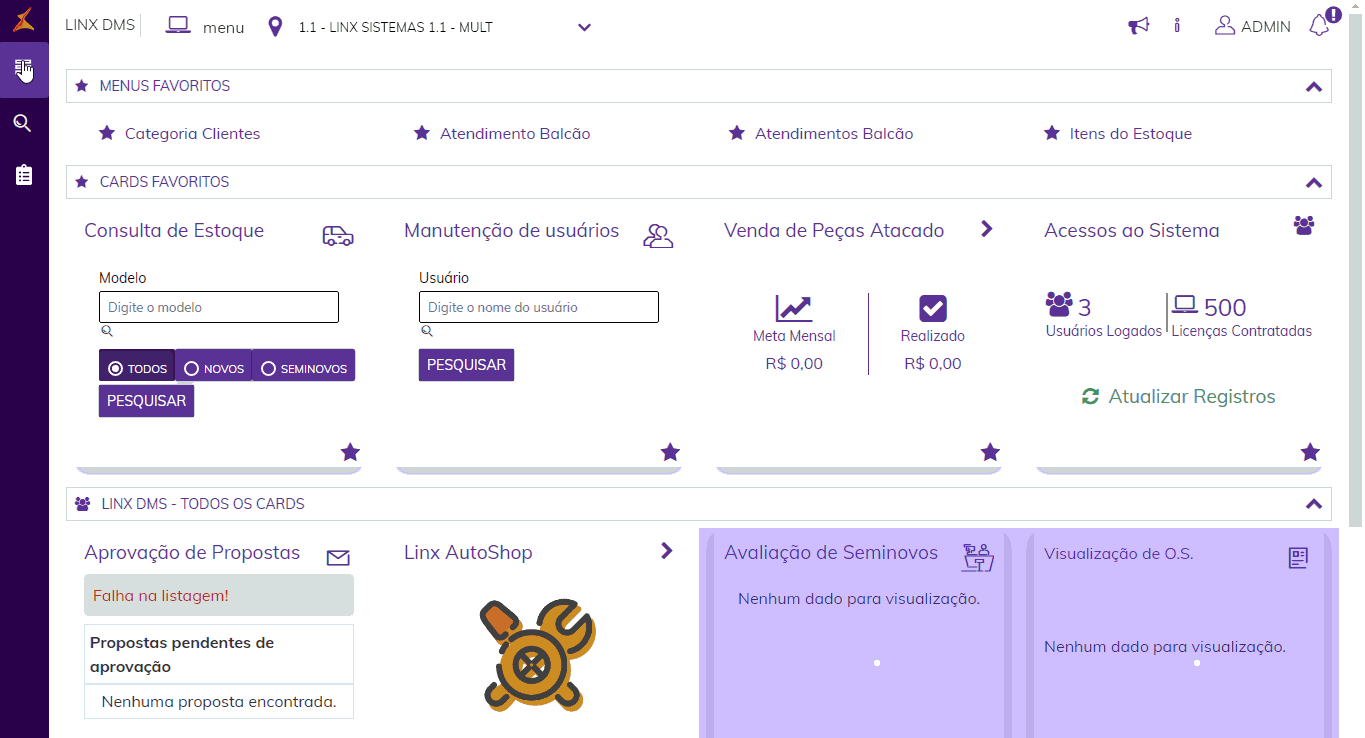This screenshot has width=1365, height=738.
Task: Click PESQUISAR in Consulta de Estoque
Action: point(146,401)
